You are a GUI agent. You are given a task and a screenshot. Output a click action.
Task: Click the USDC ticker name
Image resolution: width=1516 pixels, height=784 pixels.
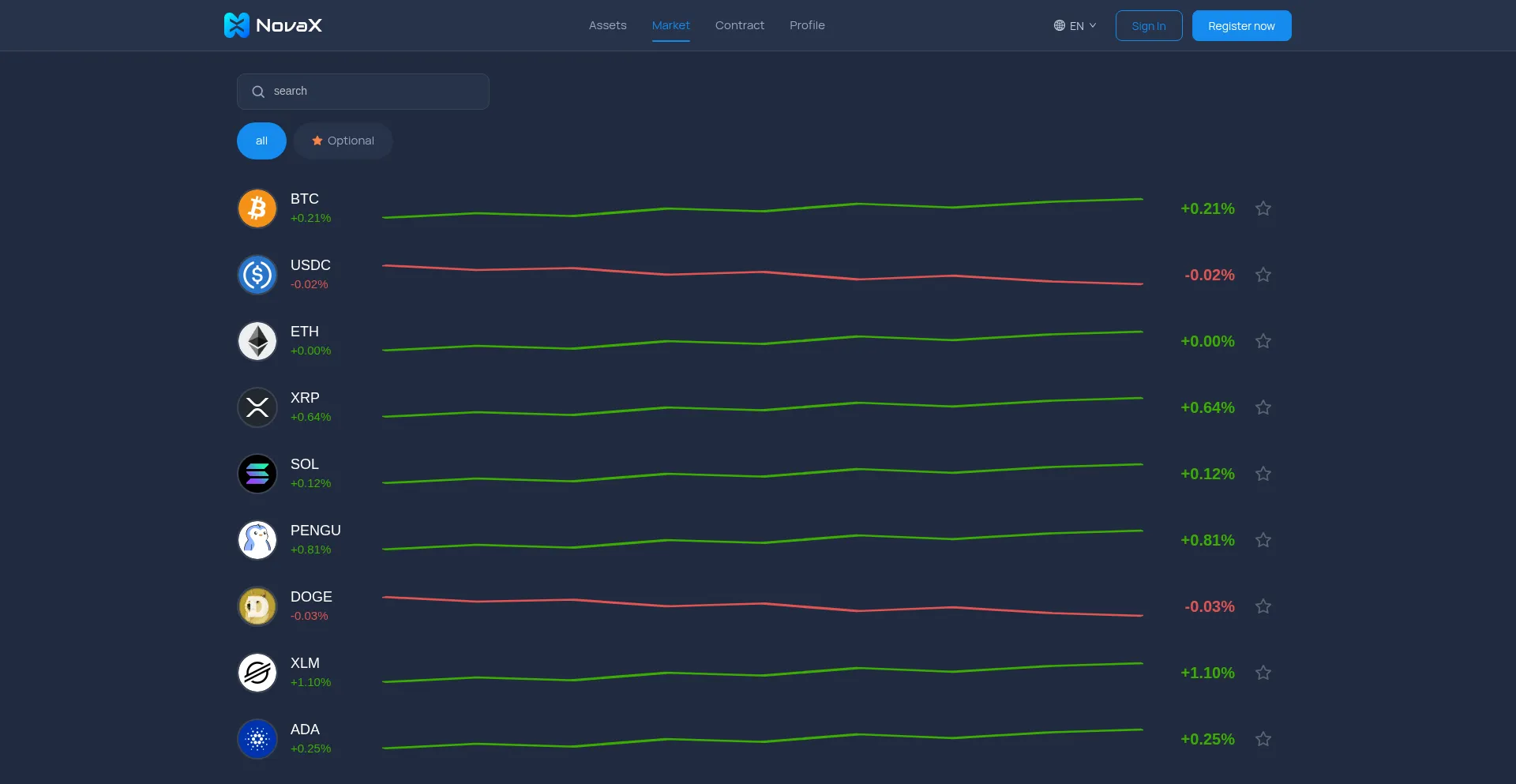pos(310,265)
